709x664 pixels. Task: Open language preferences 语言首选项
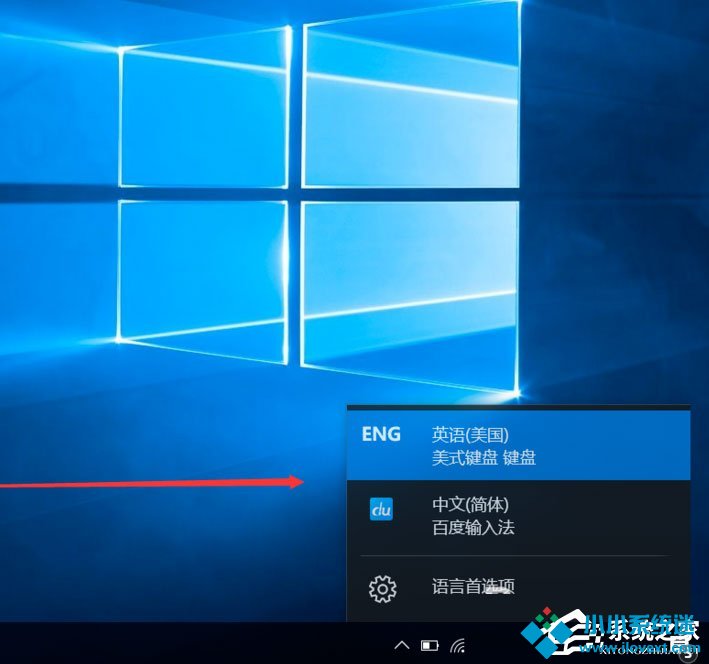[518, 588]
